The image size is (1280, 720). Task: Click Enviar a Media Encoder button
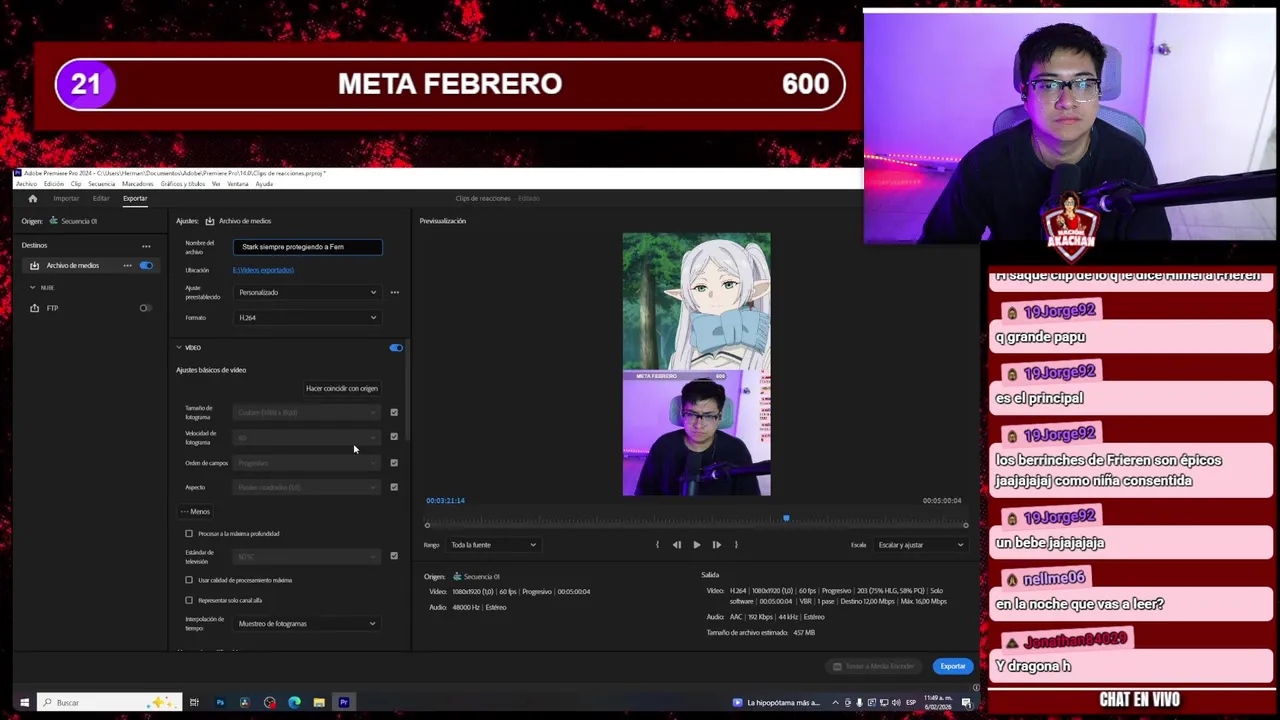point(874,666)
